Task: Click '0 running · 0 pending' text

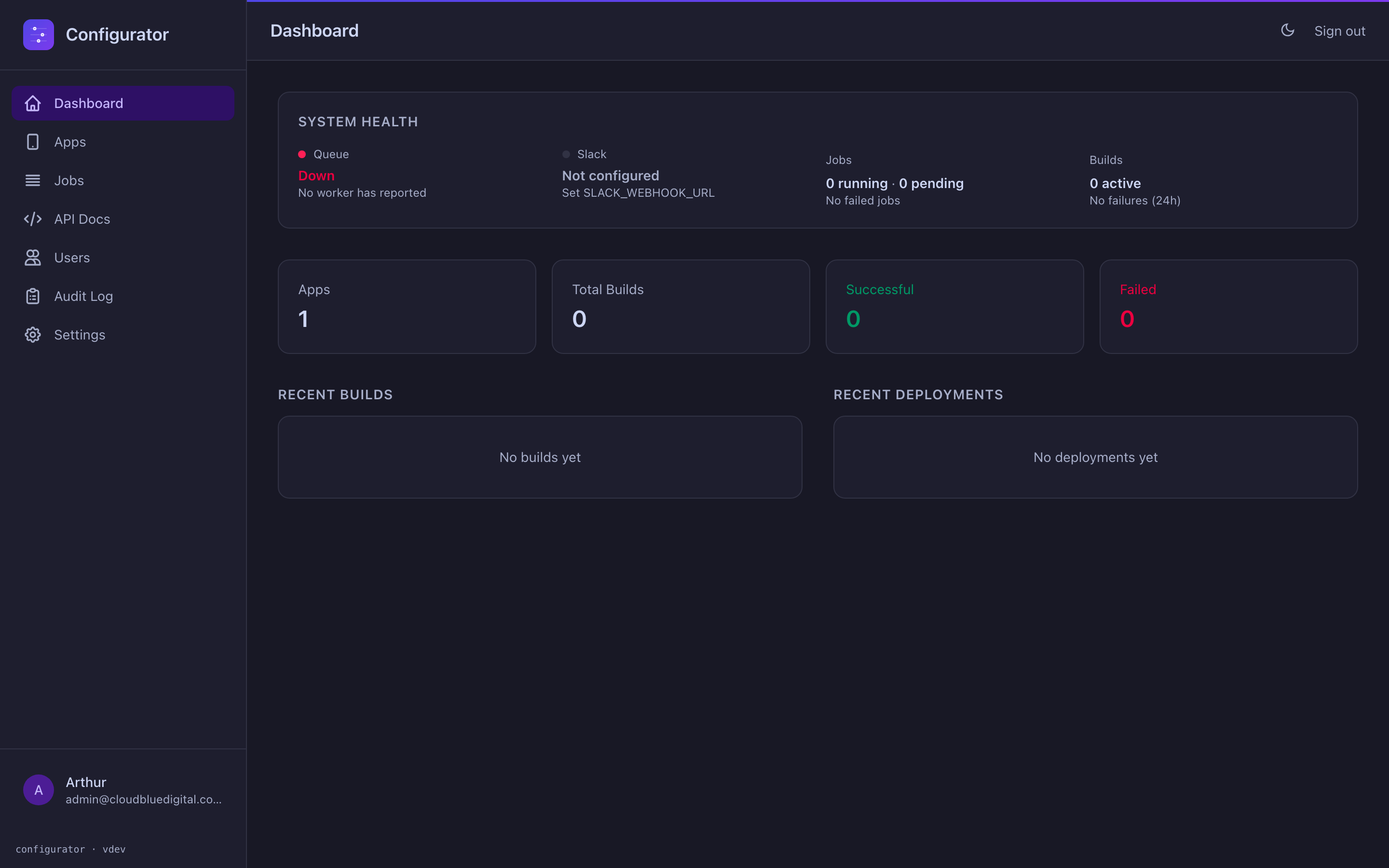Action: (894, 183)
